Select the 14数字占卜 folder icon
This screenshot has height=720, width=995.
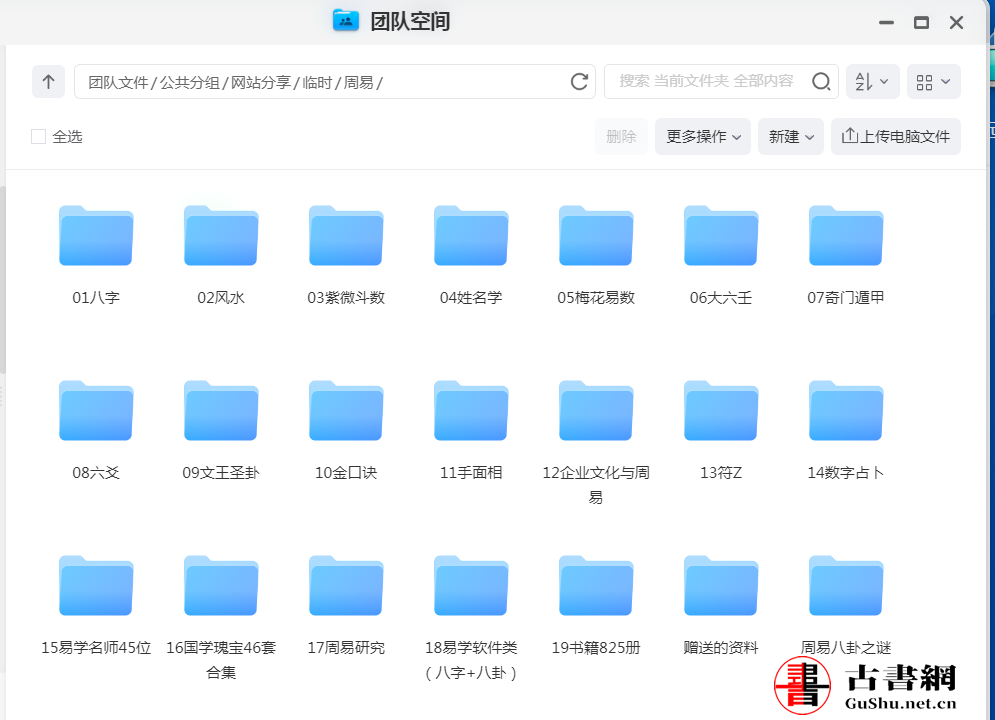coord(846,410)
